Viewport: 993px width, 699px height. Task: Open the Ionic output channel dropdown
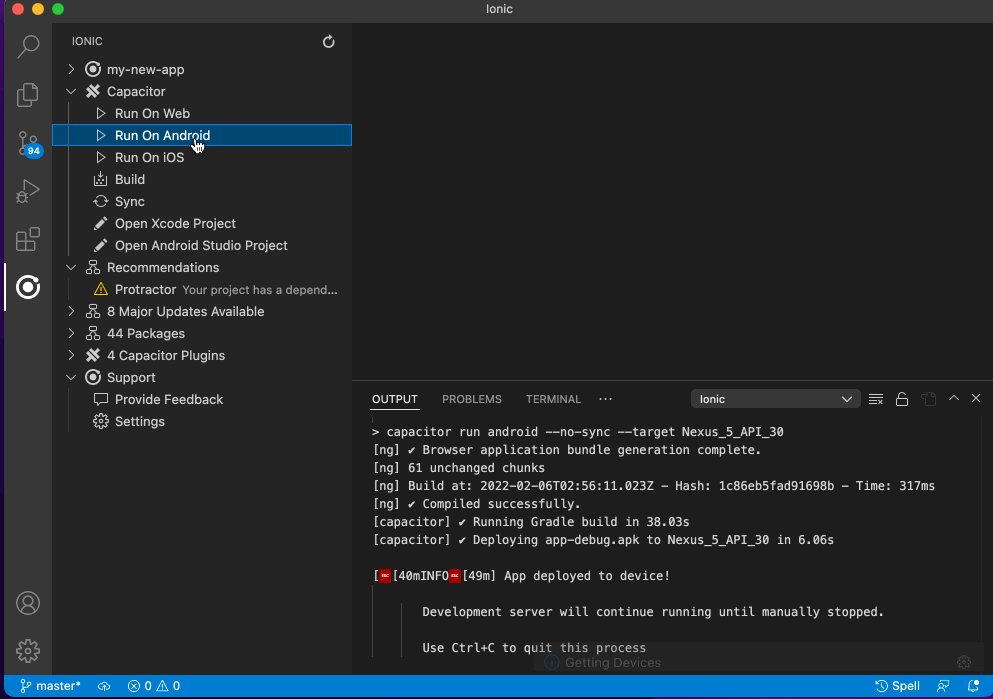coord(775,398)
